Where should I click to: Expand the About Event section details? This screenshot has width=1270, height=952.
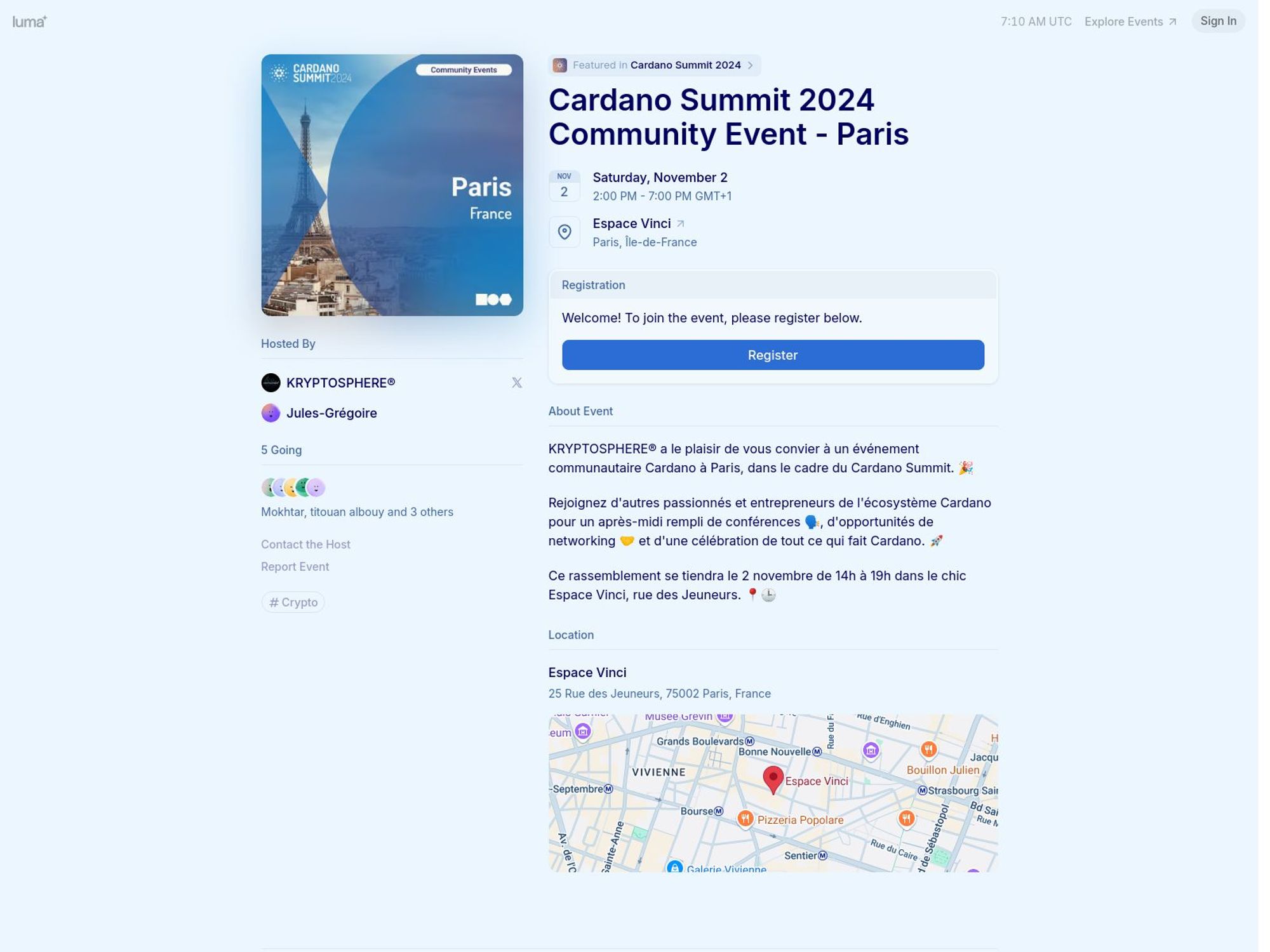(580, 410)
